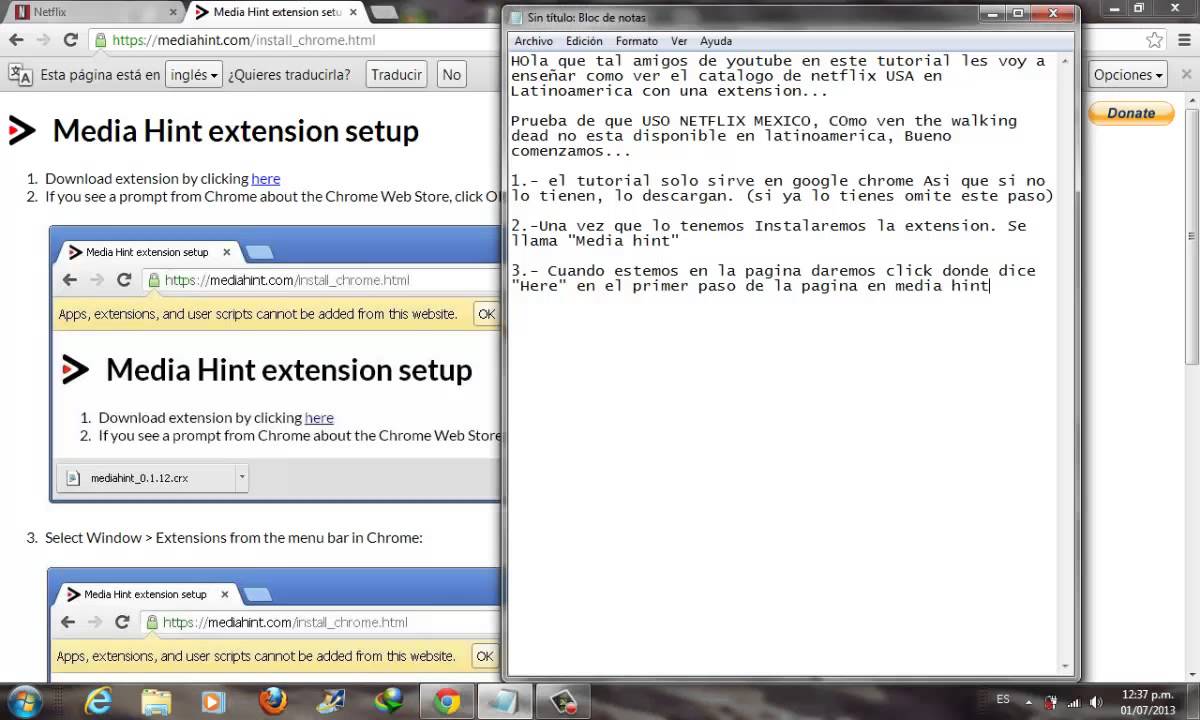The height and width of the screenshot is (720, 1200).
Task: Click the Show desktop button
Action: tap(1192, 701)
